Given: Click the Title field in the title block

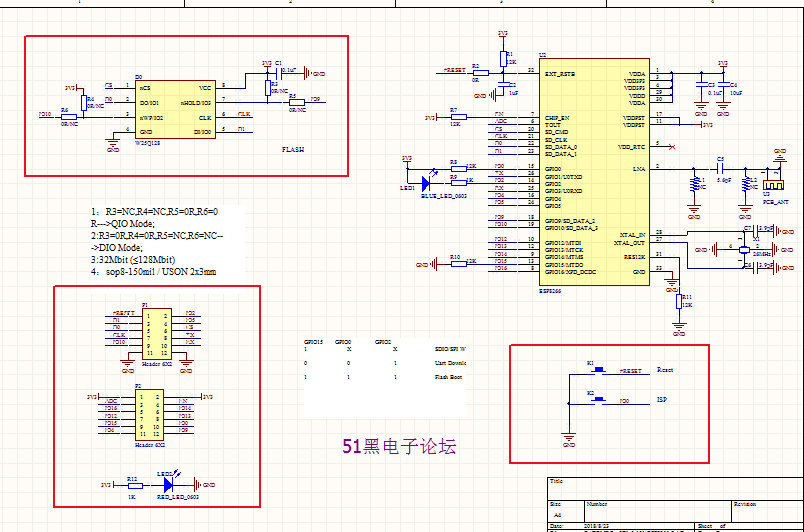Looking at the screenshot, I should click(675, 488).
